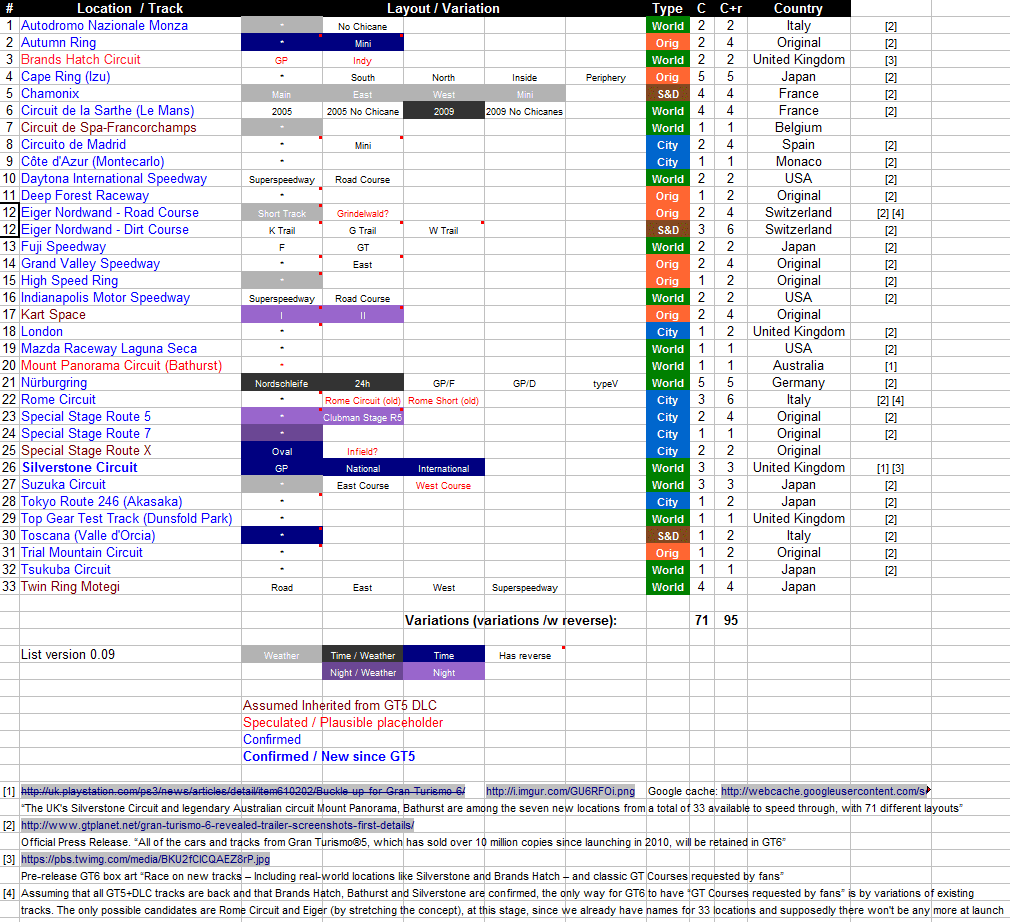This screenshot has width=1010, height=922.
Task: Click the 'Confirmed / New since GT5' legend text
Action: 329,757
